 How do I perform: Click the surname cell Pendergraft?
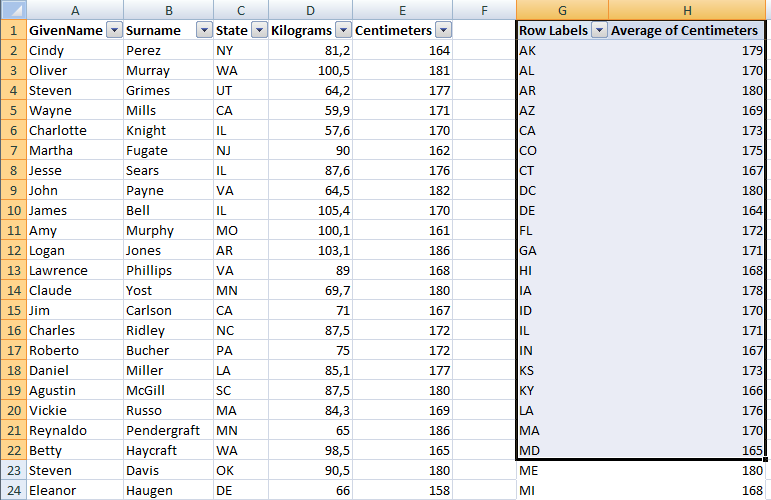click(x=169, y=430)
